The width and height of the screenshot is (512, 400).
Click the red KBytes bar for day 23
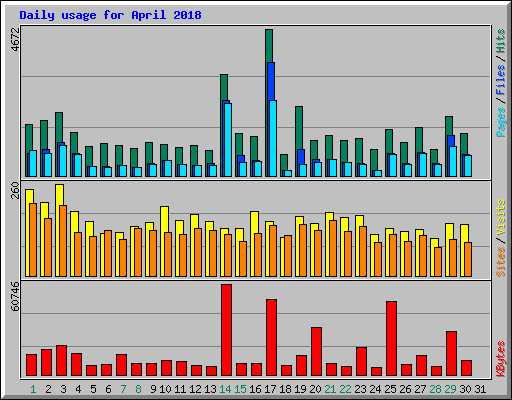[x=361, y=361]
